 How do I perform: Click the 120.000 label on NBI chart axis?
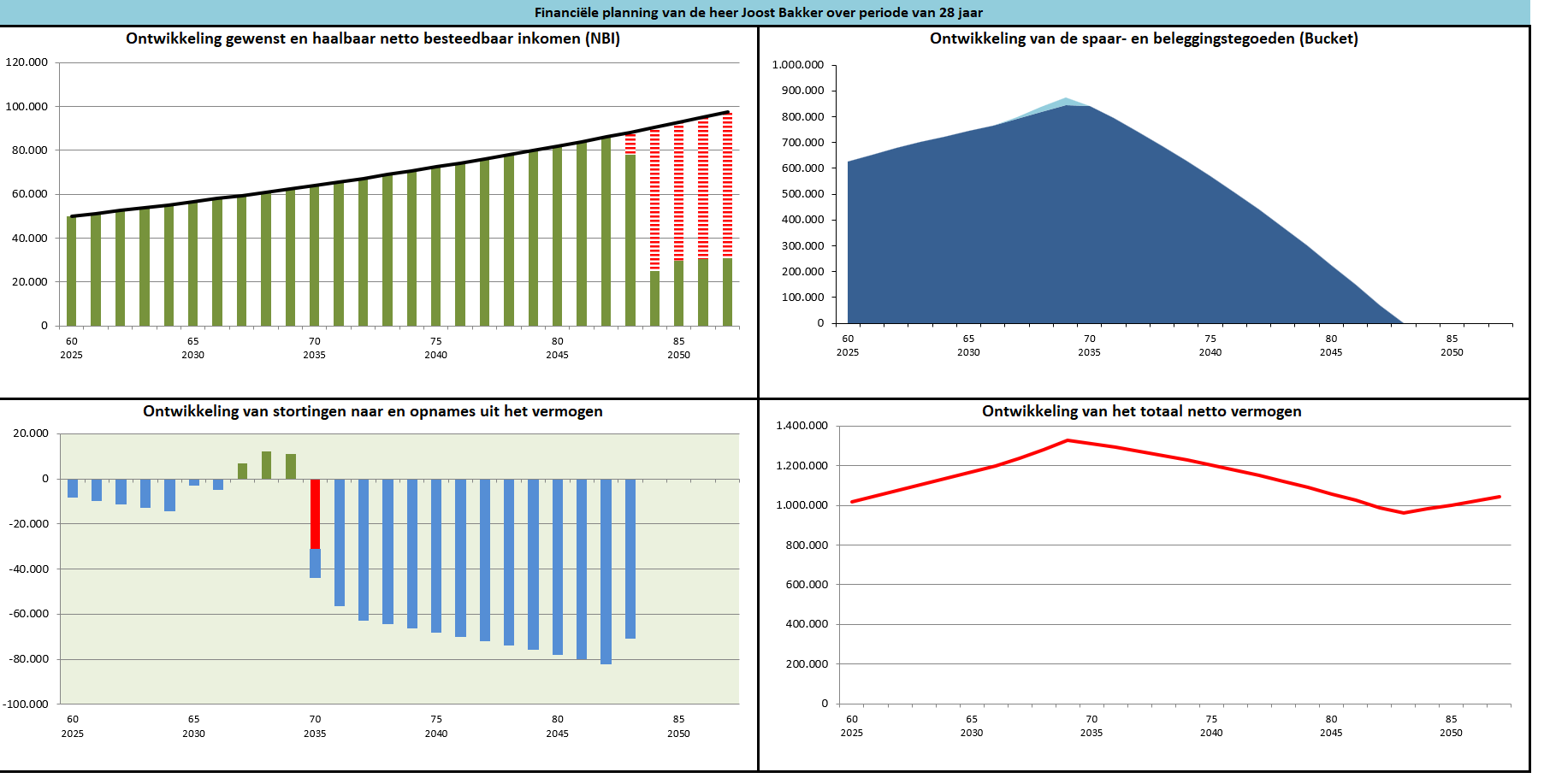27,62
